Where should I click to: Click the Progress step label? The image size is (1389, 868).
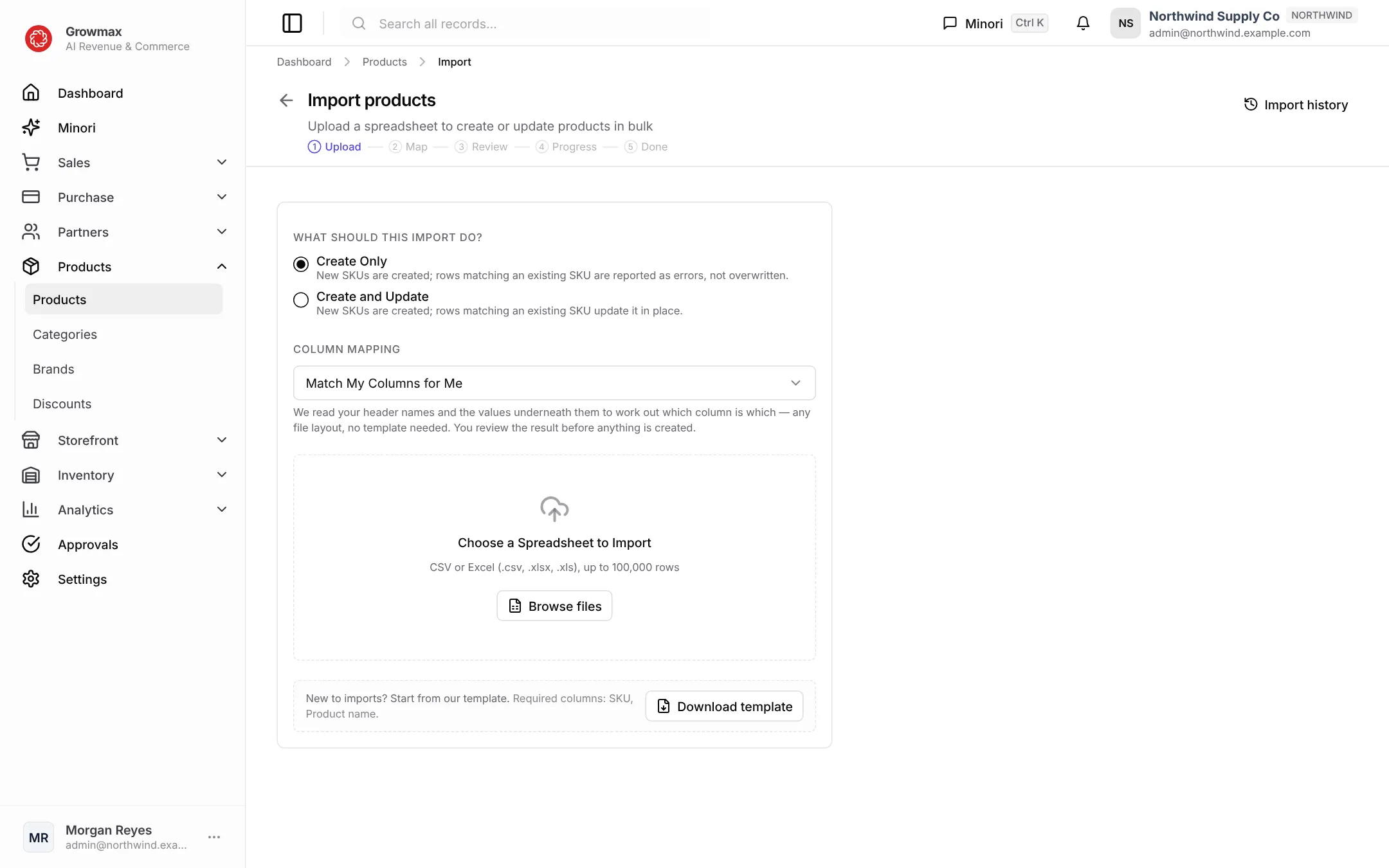coord(574,147)
